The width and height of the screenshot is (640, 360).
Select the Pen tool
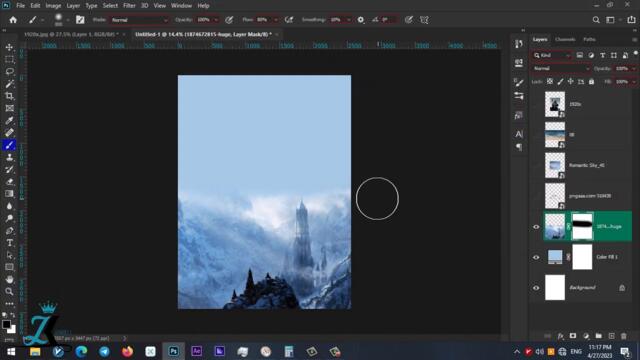pos(9,231)
